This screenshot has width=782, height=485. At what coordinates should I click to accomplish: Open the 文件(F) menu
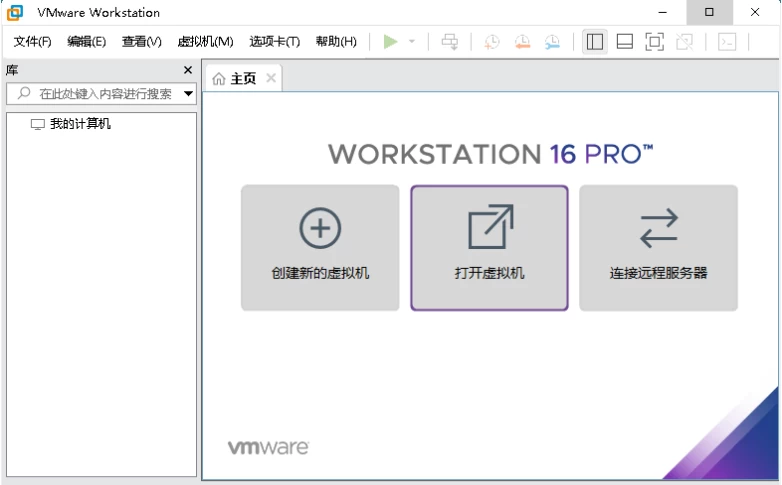pos(32,41)
